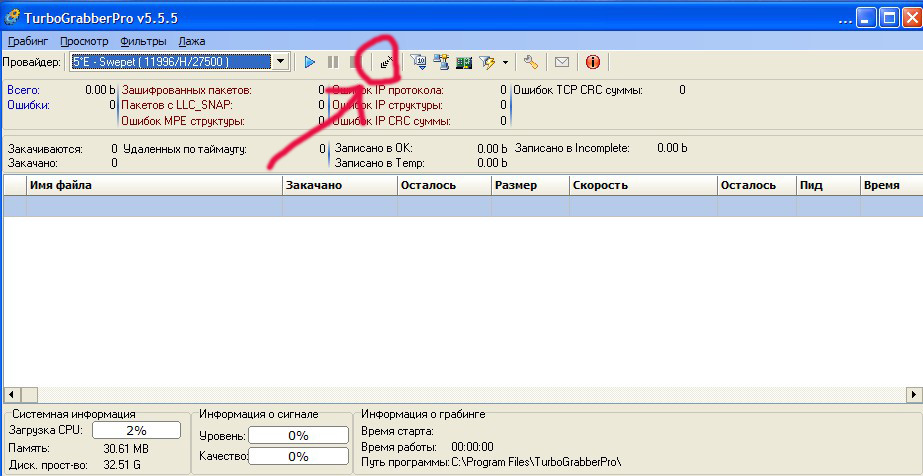Maximize the TurboGrabberPro window
The image size is (923, 476).
(x=887, y=18)
